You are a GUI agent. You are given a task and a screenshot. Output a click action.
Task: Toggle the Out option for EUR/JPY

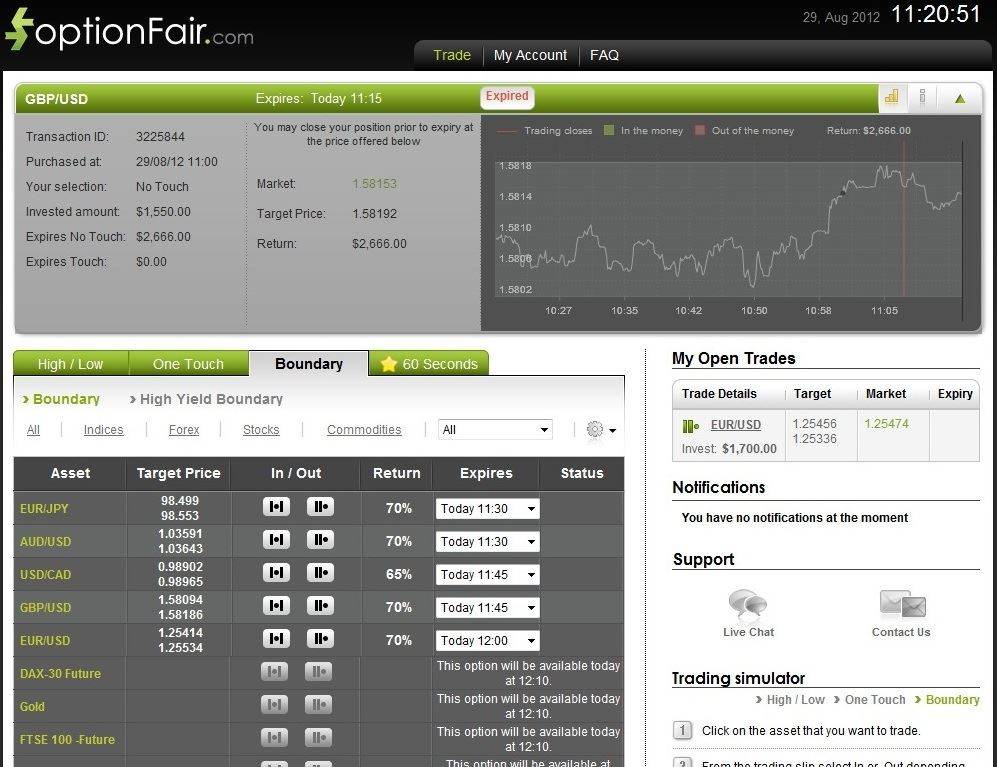tap(320, 507)
